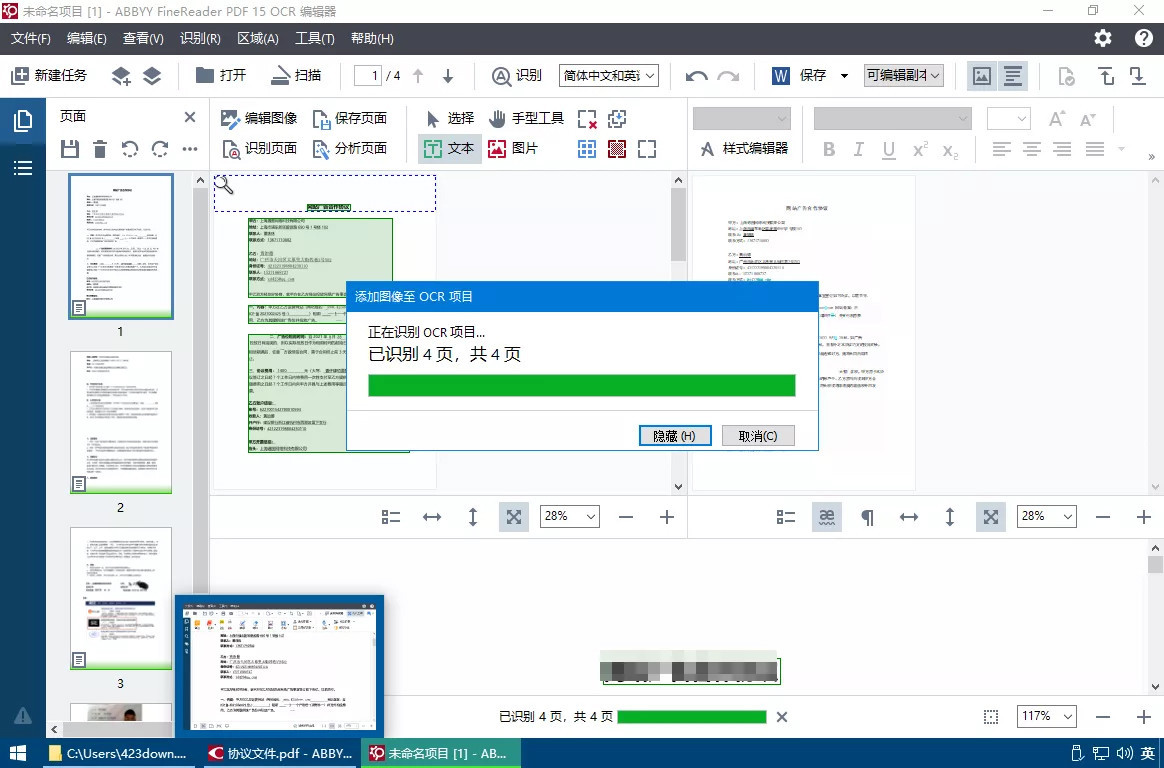Click 隐藏(H) button in OCR dialog
The height and width of the screenshot is (768, 1164).
675,436
